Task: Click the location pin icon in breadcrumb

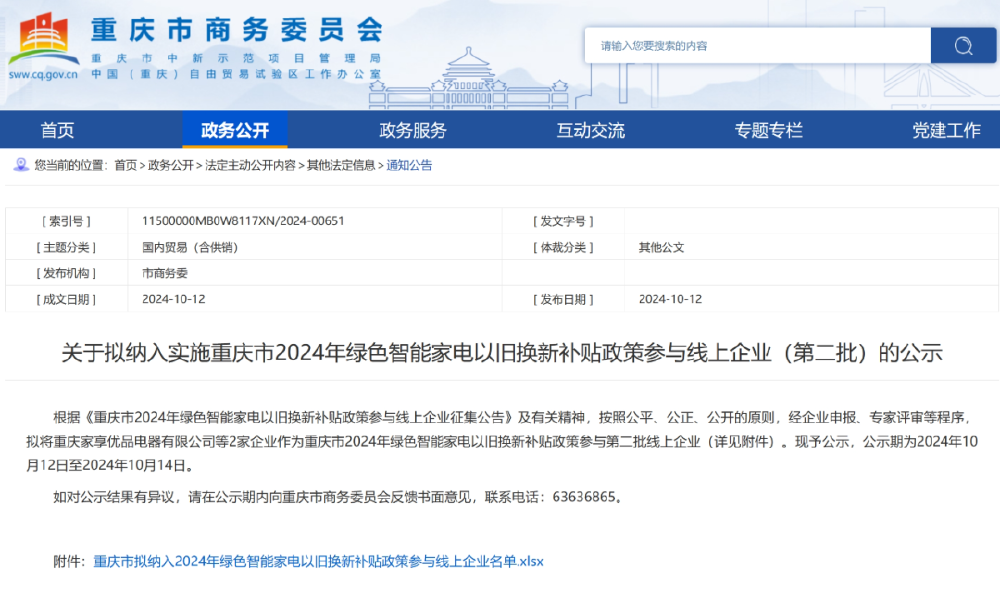Action: (x=21, y=165)
